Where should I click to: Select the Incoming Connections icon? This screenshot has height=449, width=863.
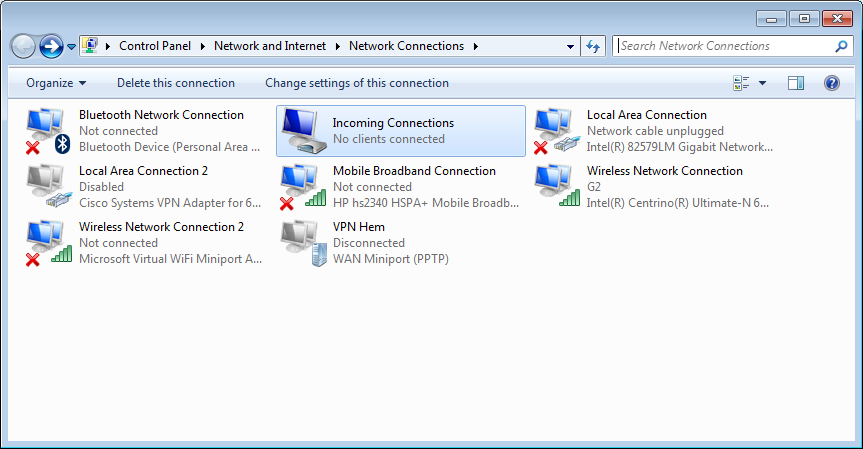click(x=302, y=131)
